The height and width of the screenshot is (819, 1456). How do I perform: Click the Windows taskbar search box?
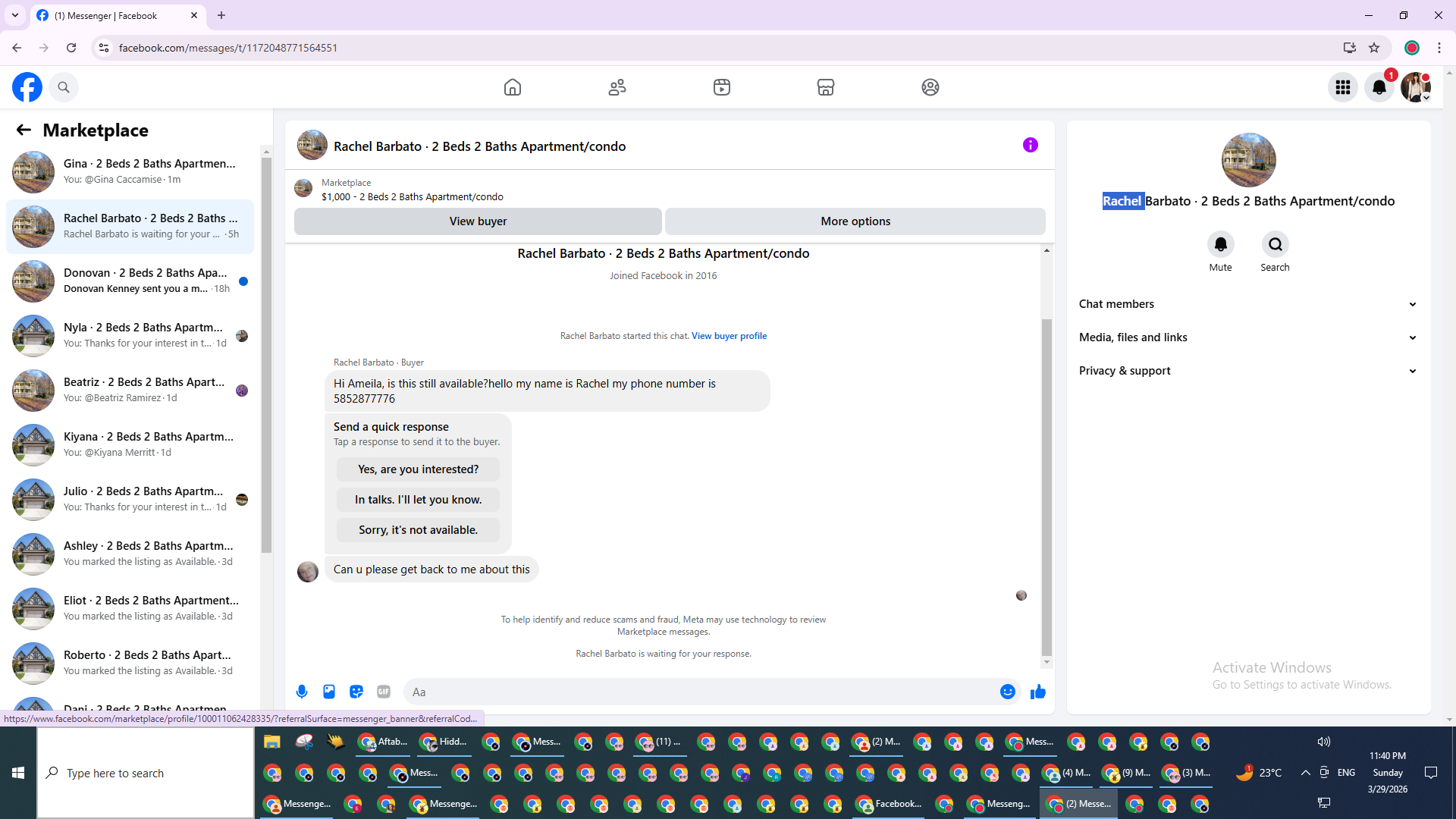[146, 773]
